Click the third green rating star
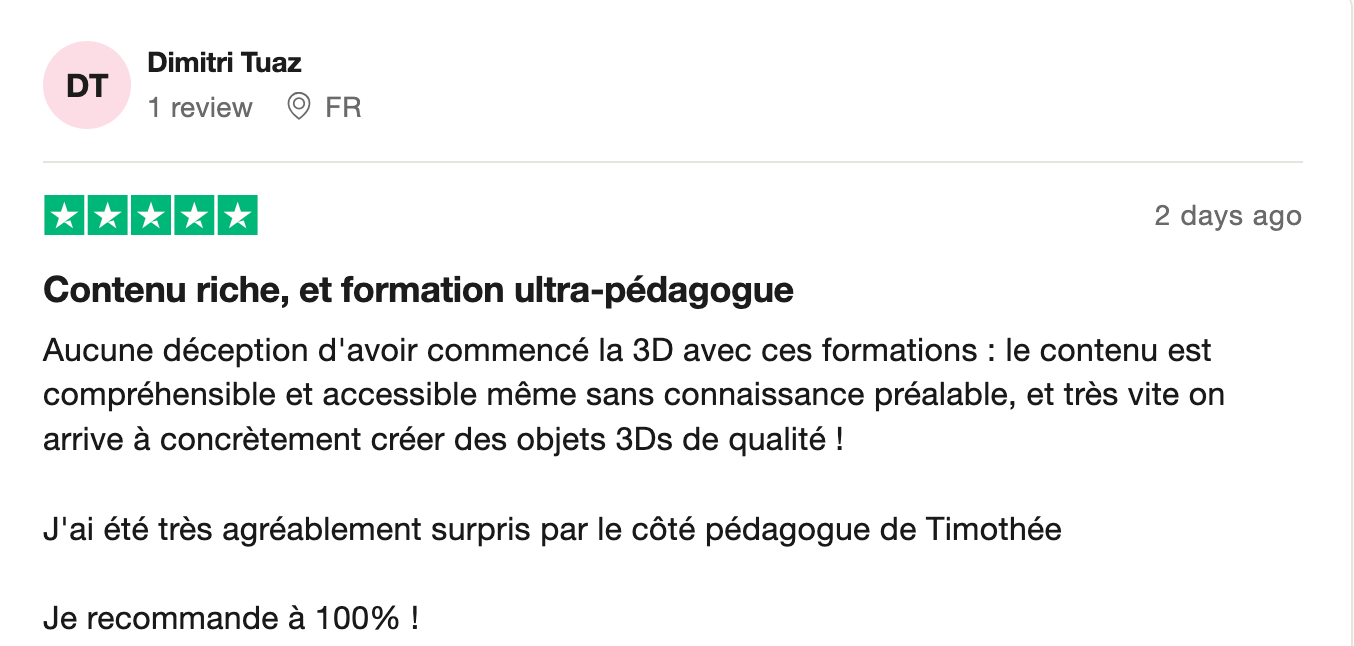The height and width of the screenshot is (646, 1354). (151, 216)
